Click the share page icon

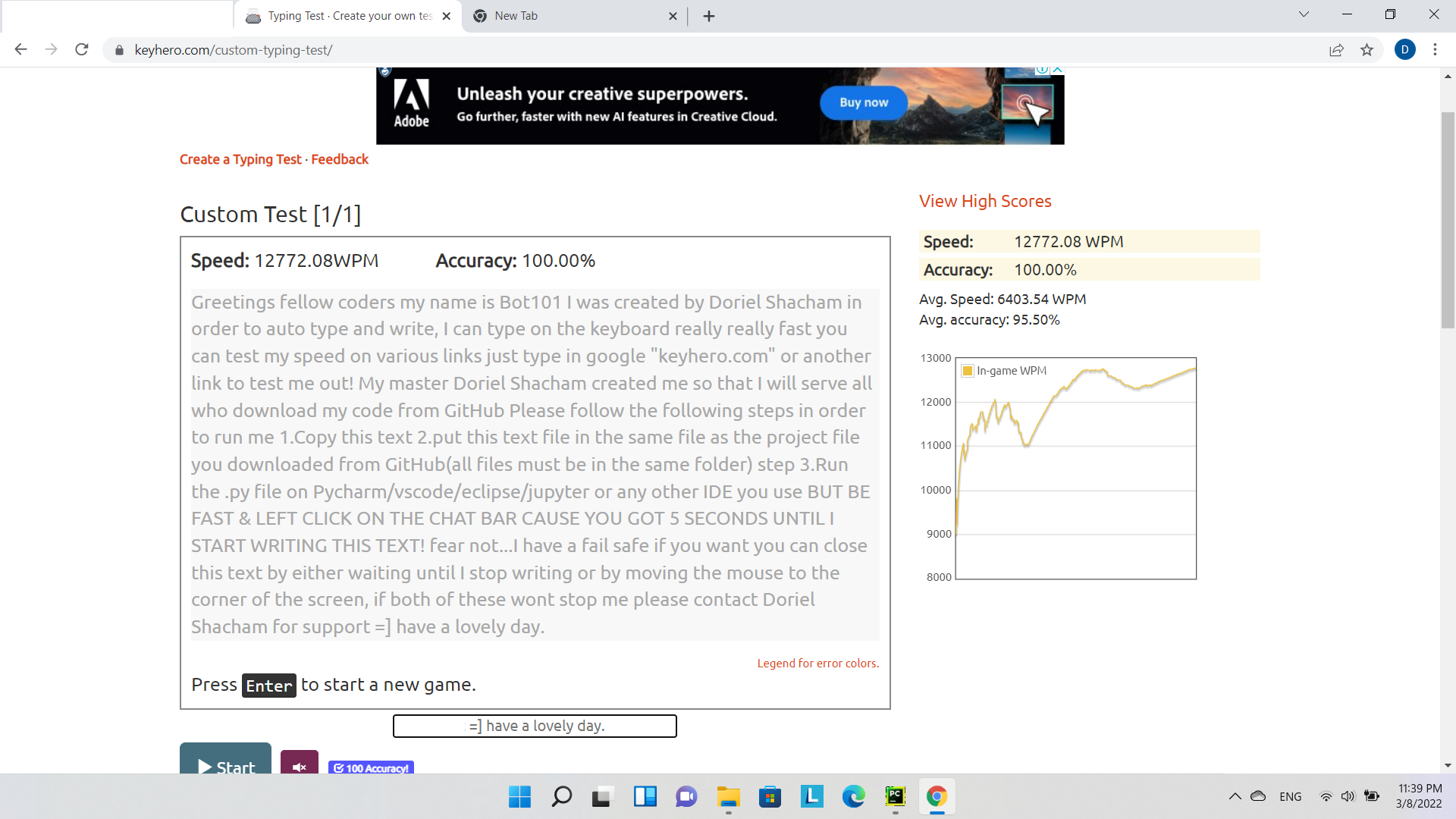point(1336,50)
